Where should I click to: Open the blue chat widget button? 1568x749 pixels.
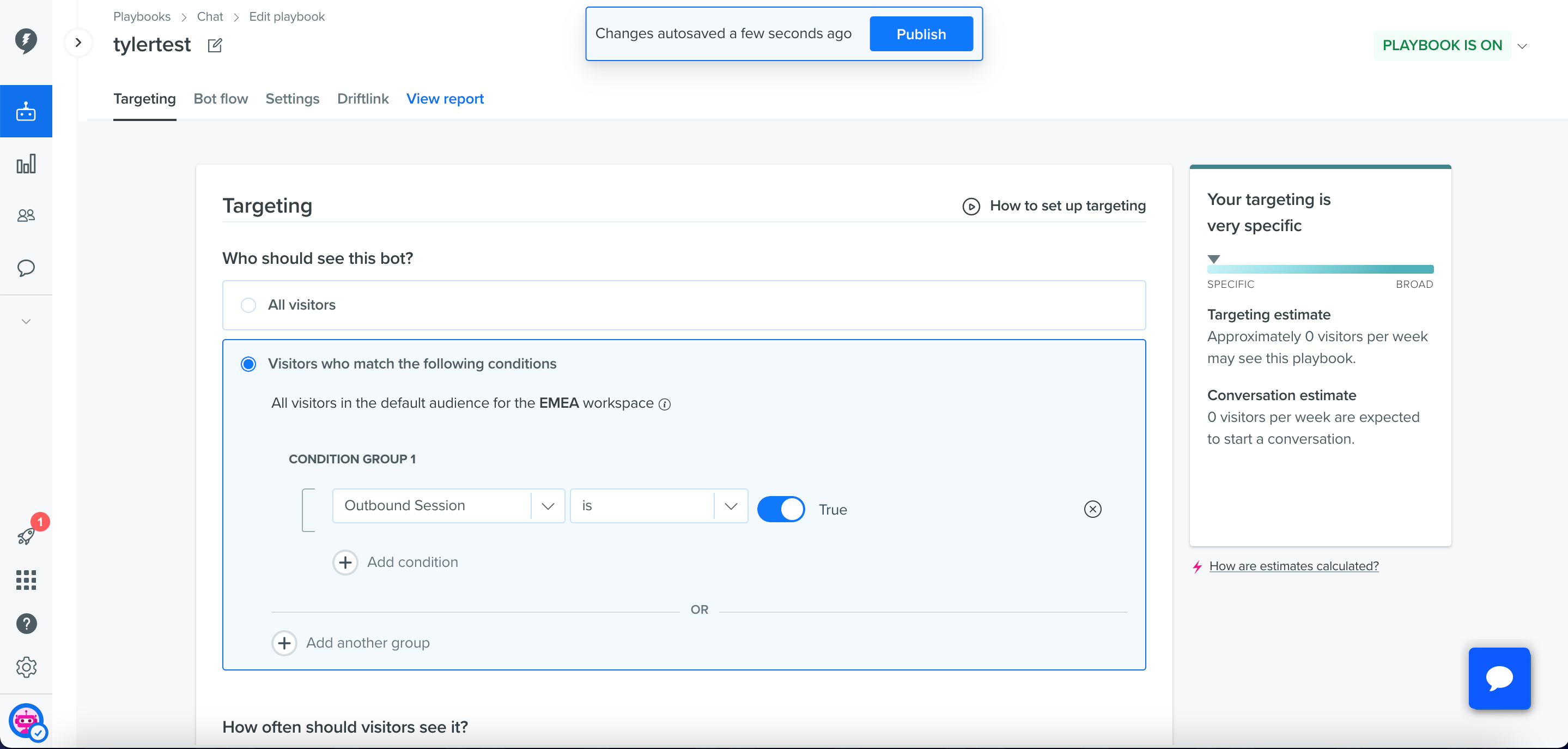click(1499, 678)
